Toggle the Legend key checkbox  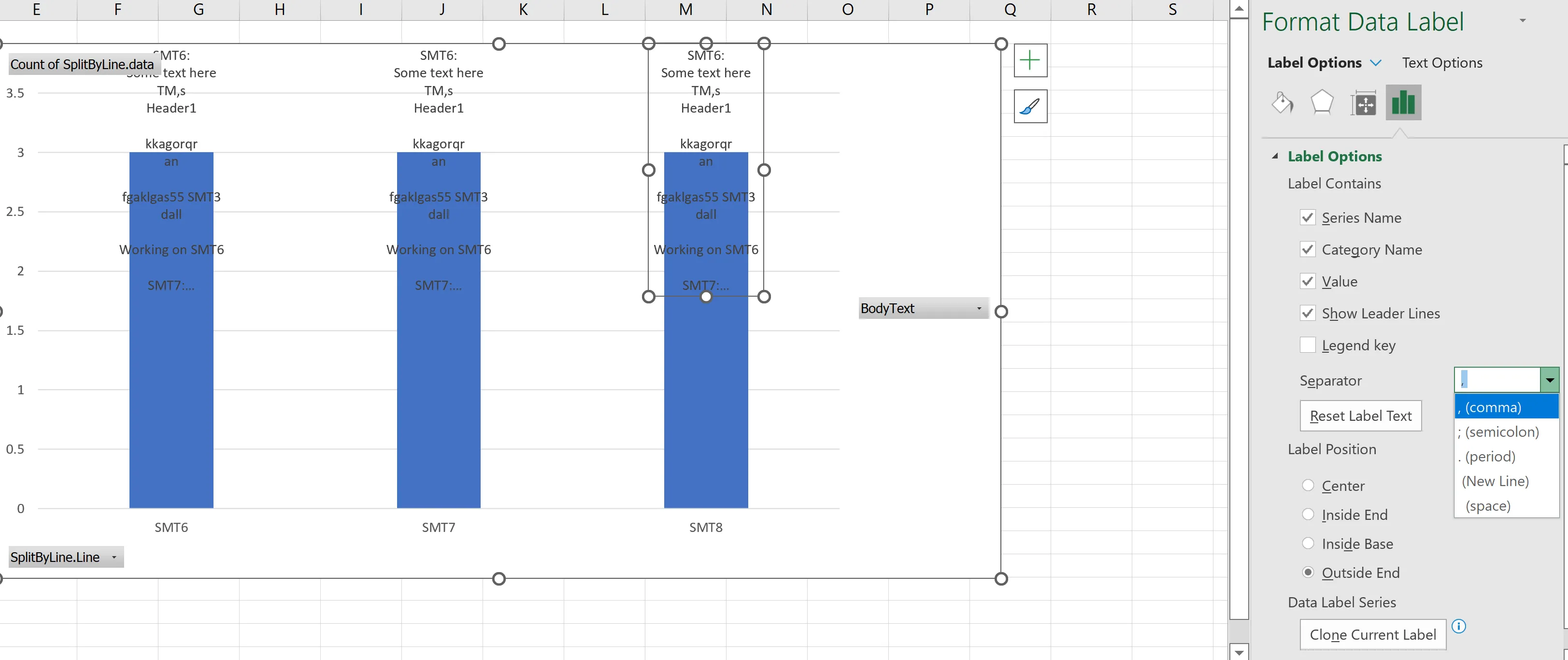[1308, 344]
